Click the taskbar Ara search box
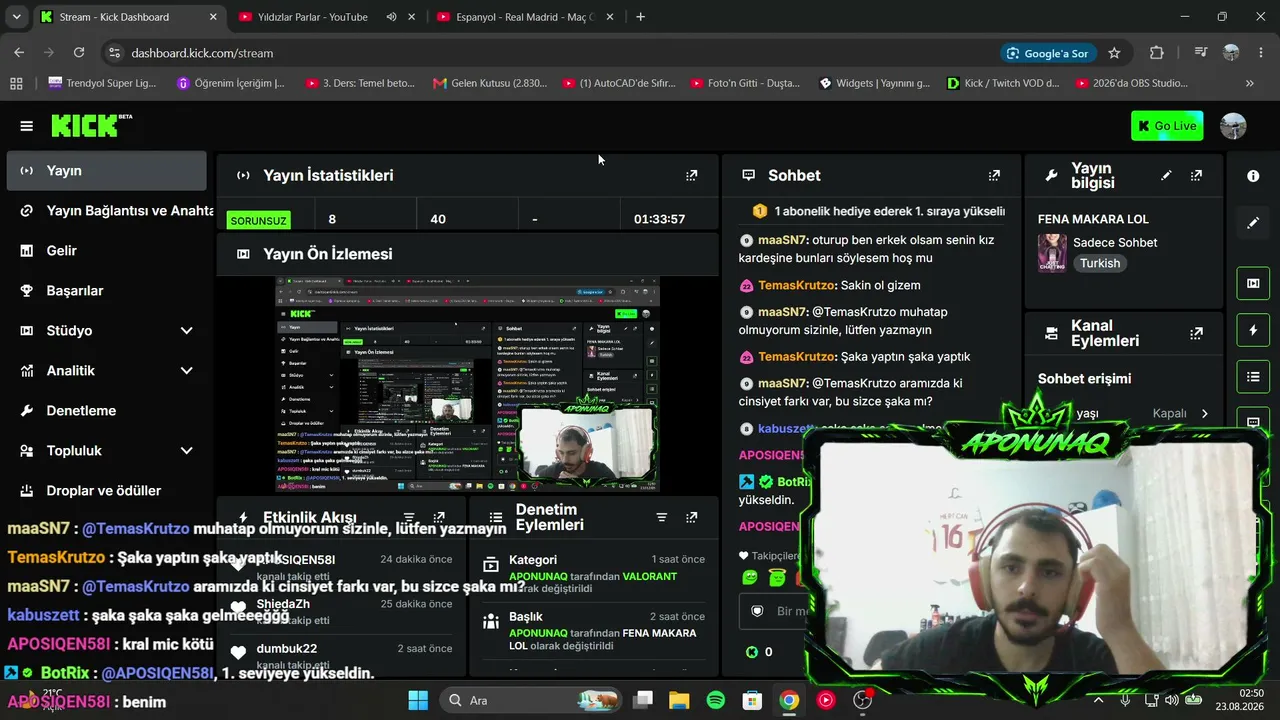This screenshot has width=1280, height=720. [x=528, y=700]
